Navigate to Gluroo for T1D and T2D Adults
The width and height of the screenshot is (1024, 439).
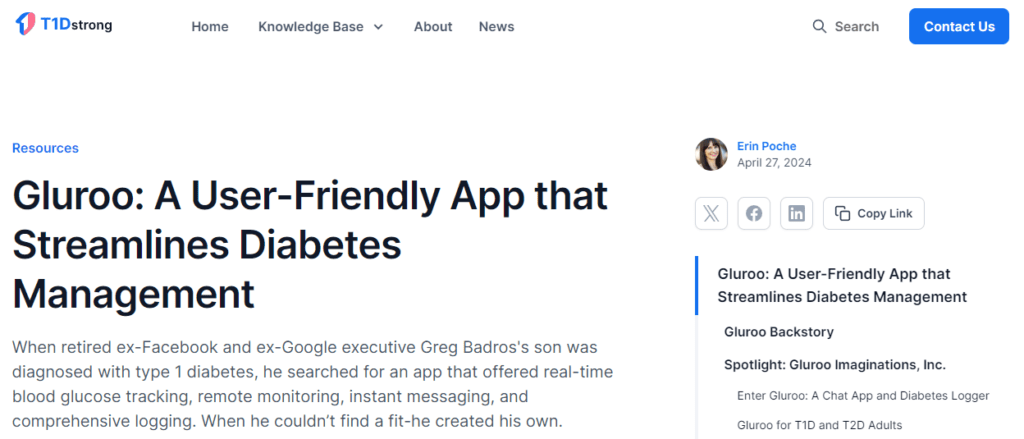pyautogui.click(x=819, y=425)
